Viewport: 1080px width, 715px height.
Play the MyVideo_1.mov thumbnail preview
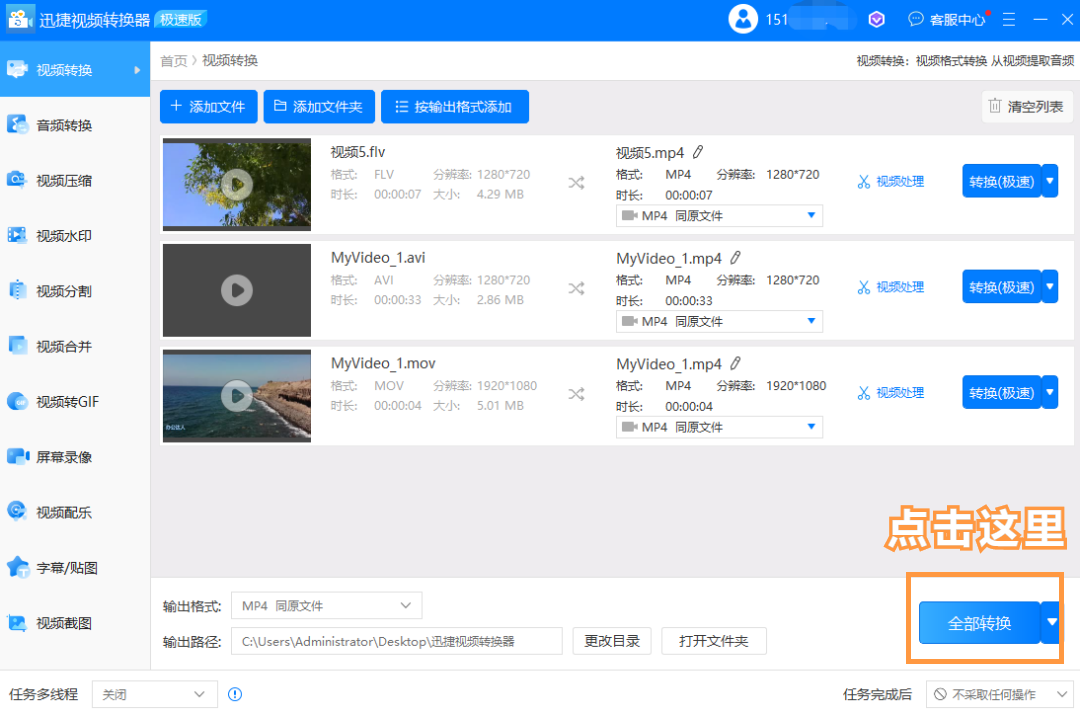click(237, 395)
